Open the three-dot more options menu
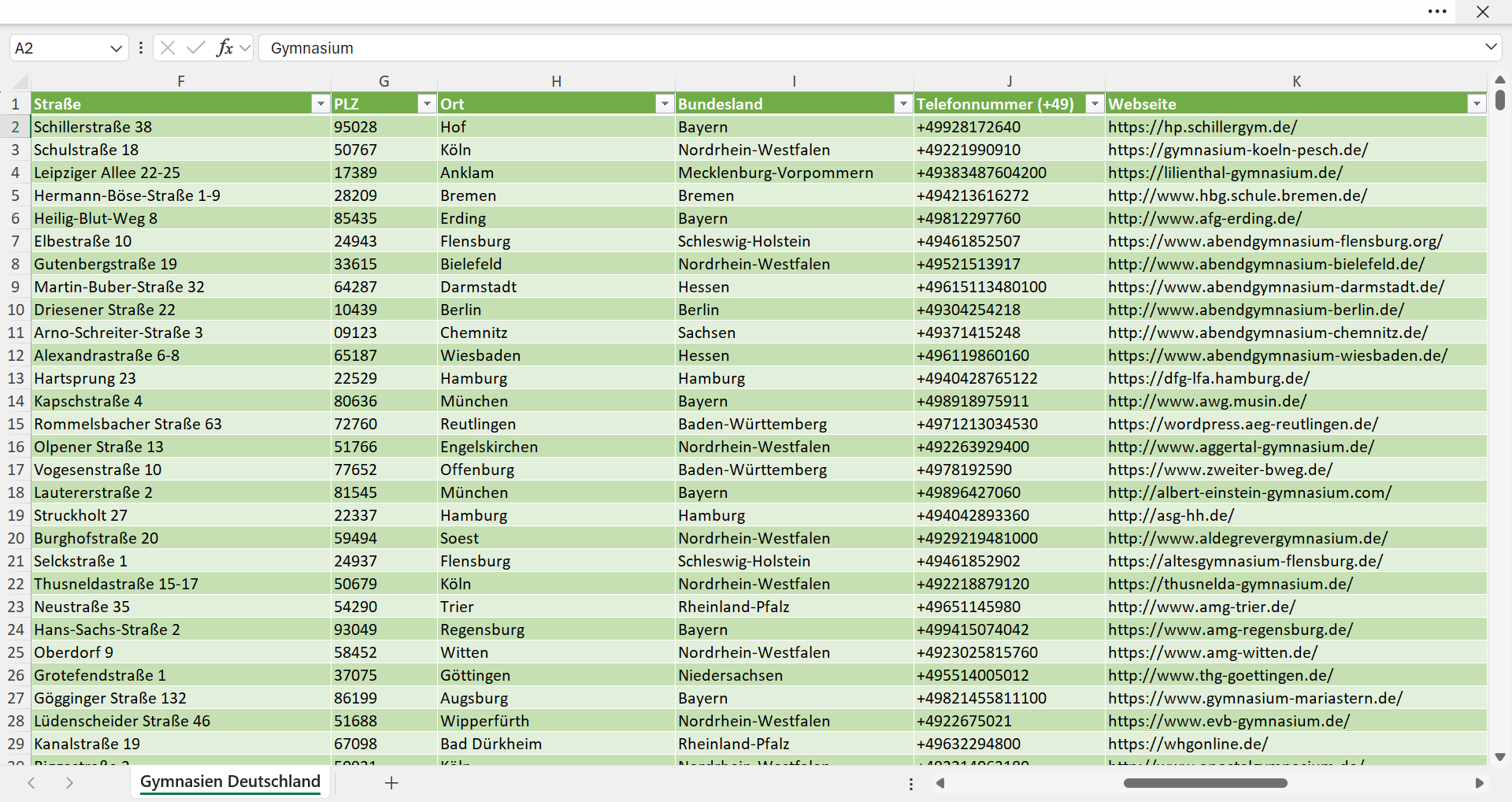 click(x=1437, y=11)
